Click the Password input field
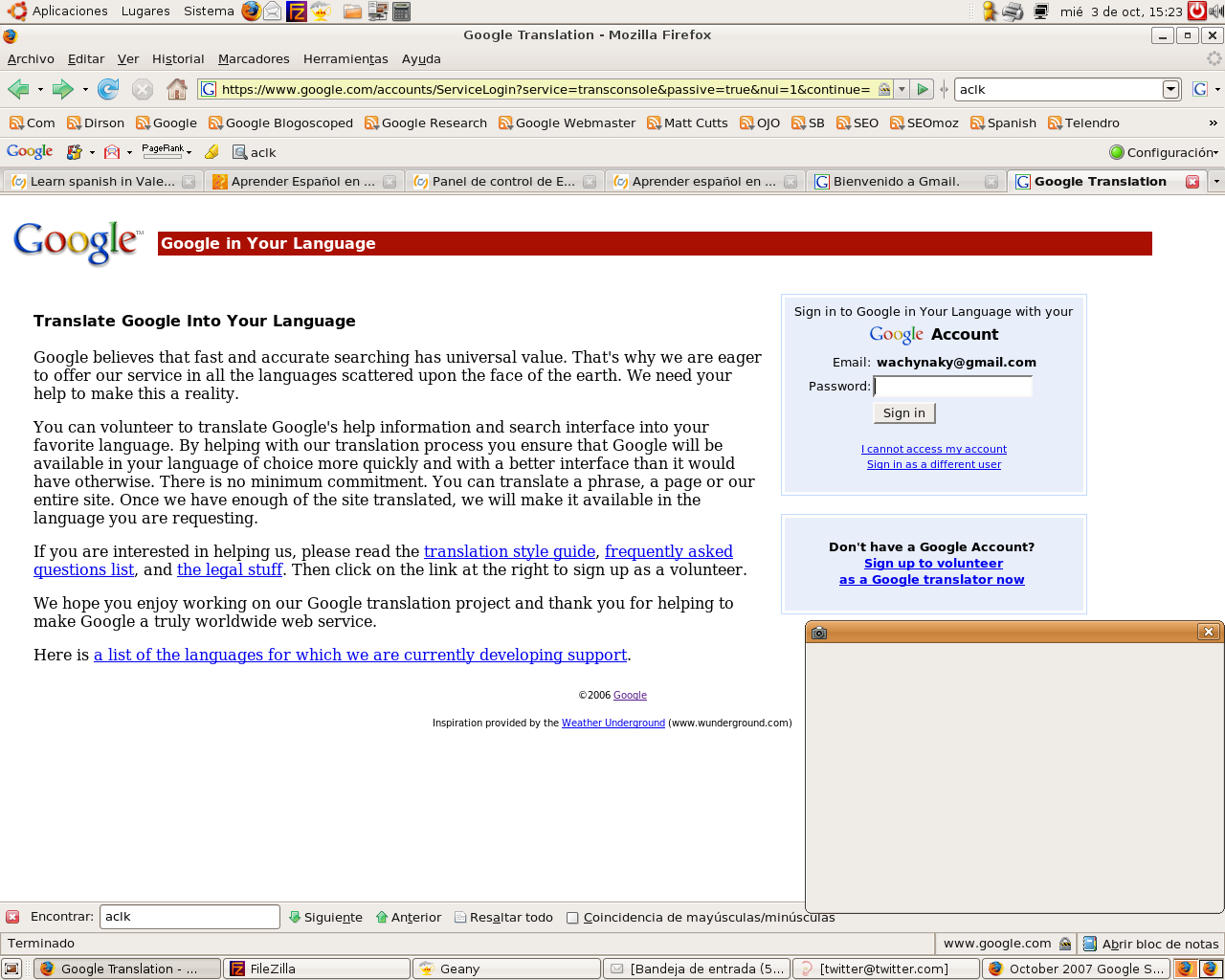Viewport: 1225px width, 980px height. coord(953,387)
